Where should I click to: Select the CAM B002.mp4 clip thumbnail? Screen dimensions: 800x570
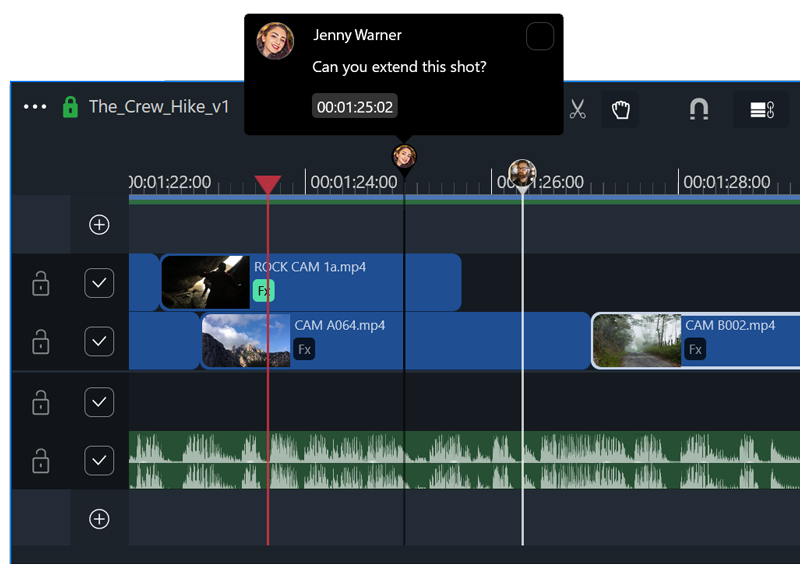pos(637,341)
